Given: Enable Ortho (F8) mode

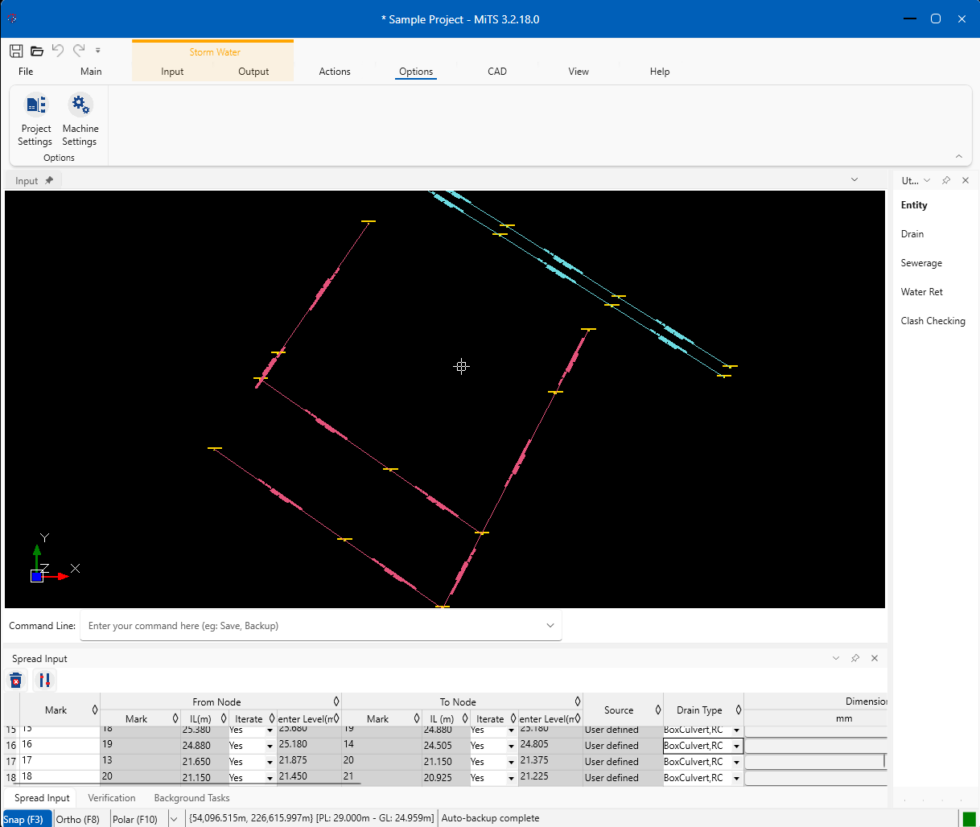Looking at the screenshot, I should click(x=79, y=818).
